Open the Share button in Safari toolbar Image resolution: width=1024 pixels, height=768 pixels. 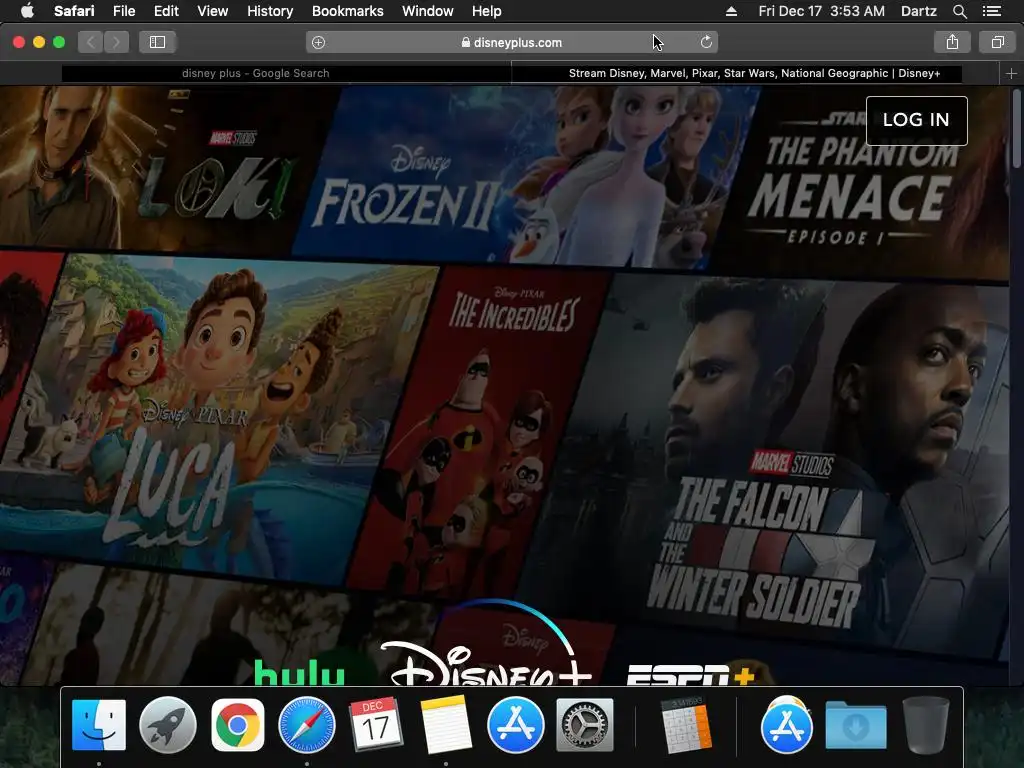click(x=952, y=42)
